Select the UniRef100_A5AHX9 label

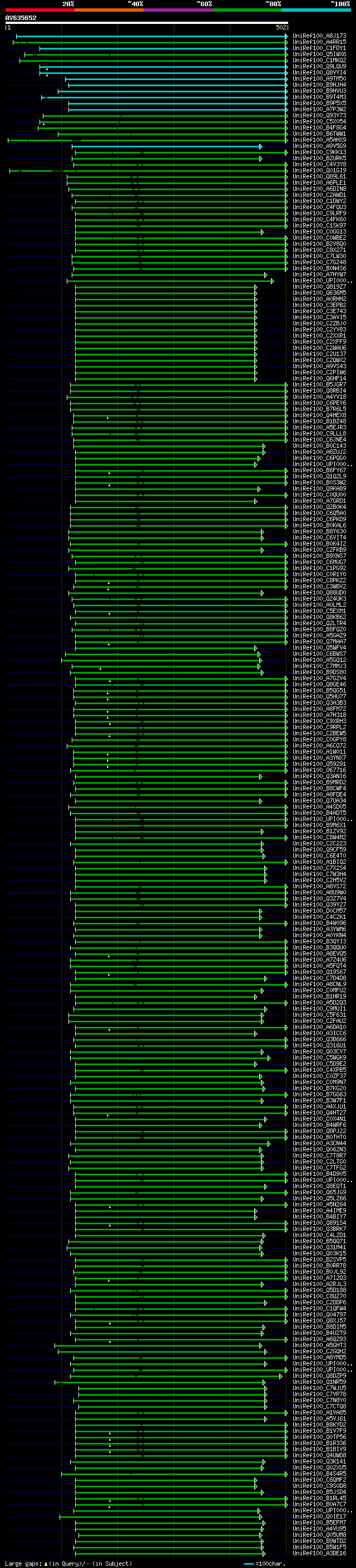(319, 140)
